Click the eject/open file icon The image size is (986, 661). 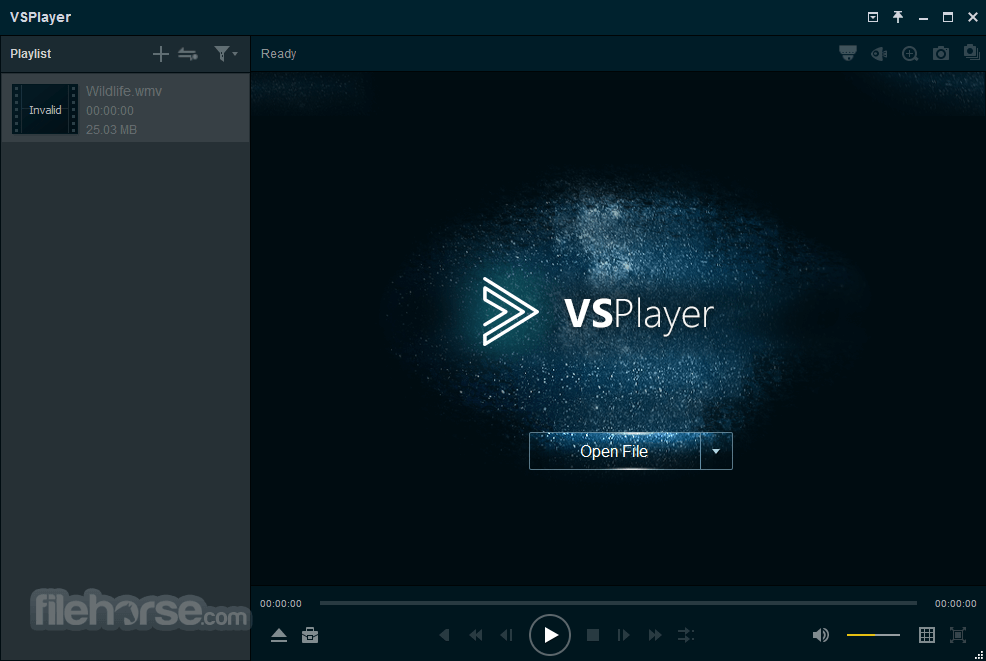[279, 635]
